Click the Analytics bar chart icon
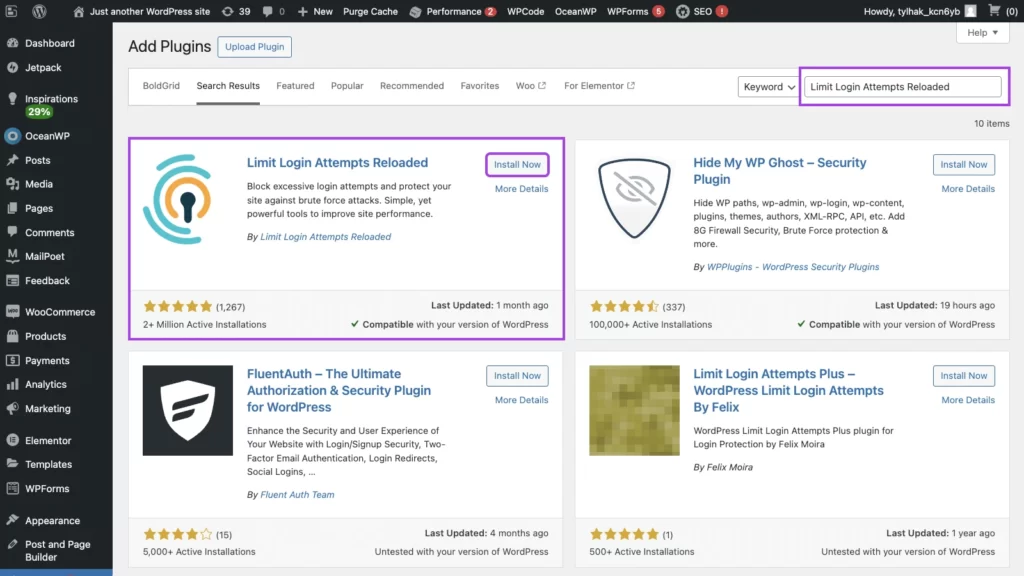The image size is (1024, 576). (x=12, y=384)
